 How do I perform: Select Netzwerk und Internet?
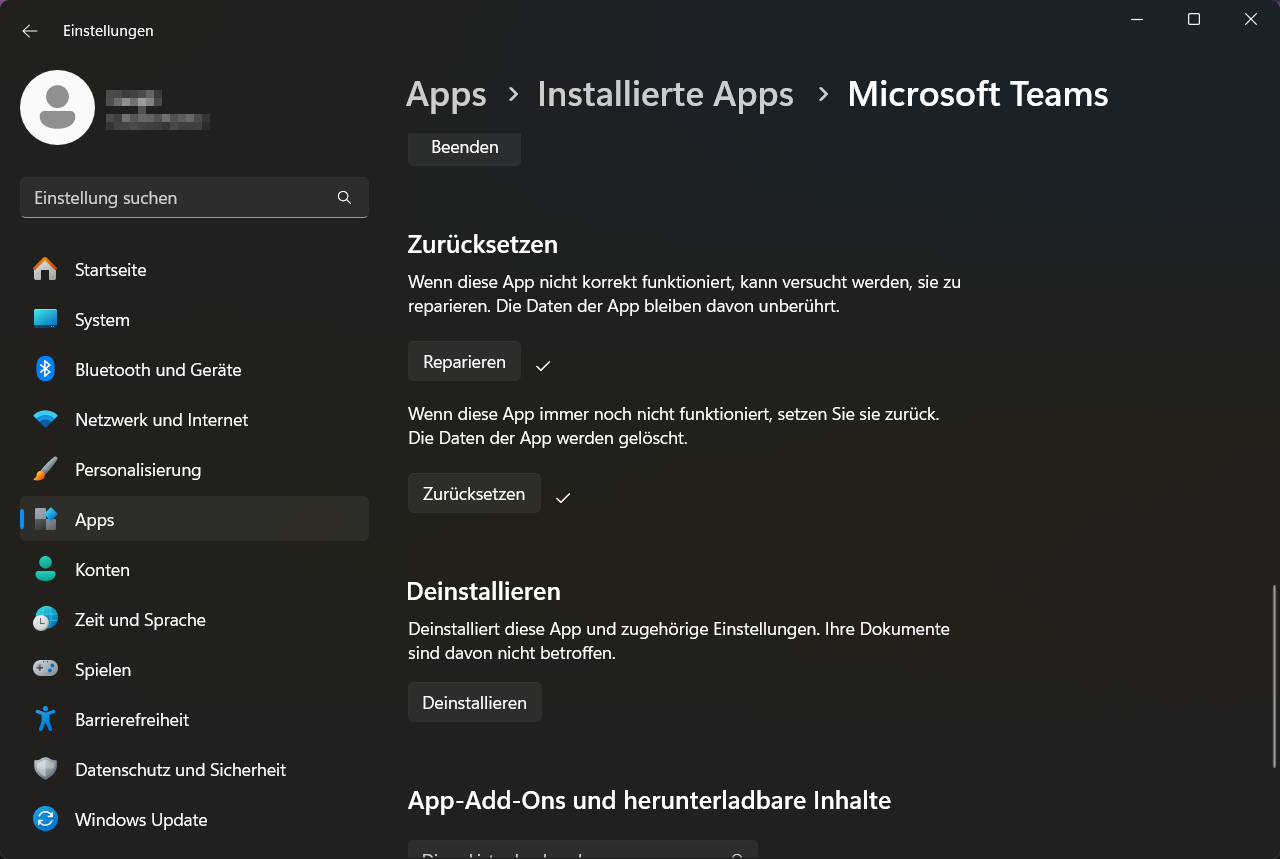(x=194, y=420)
